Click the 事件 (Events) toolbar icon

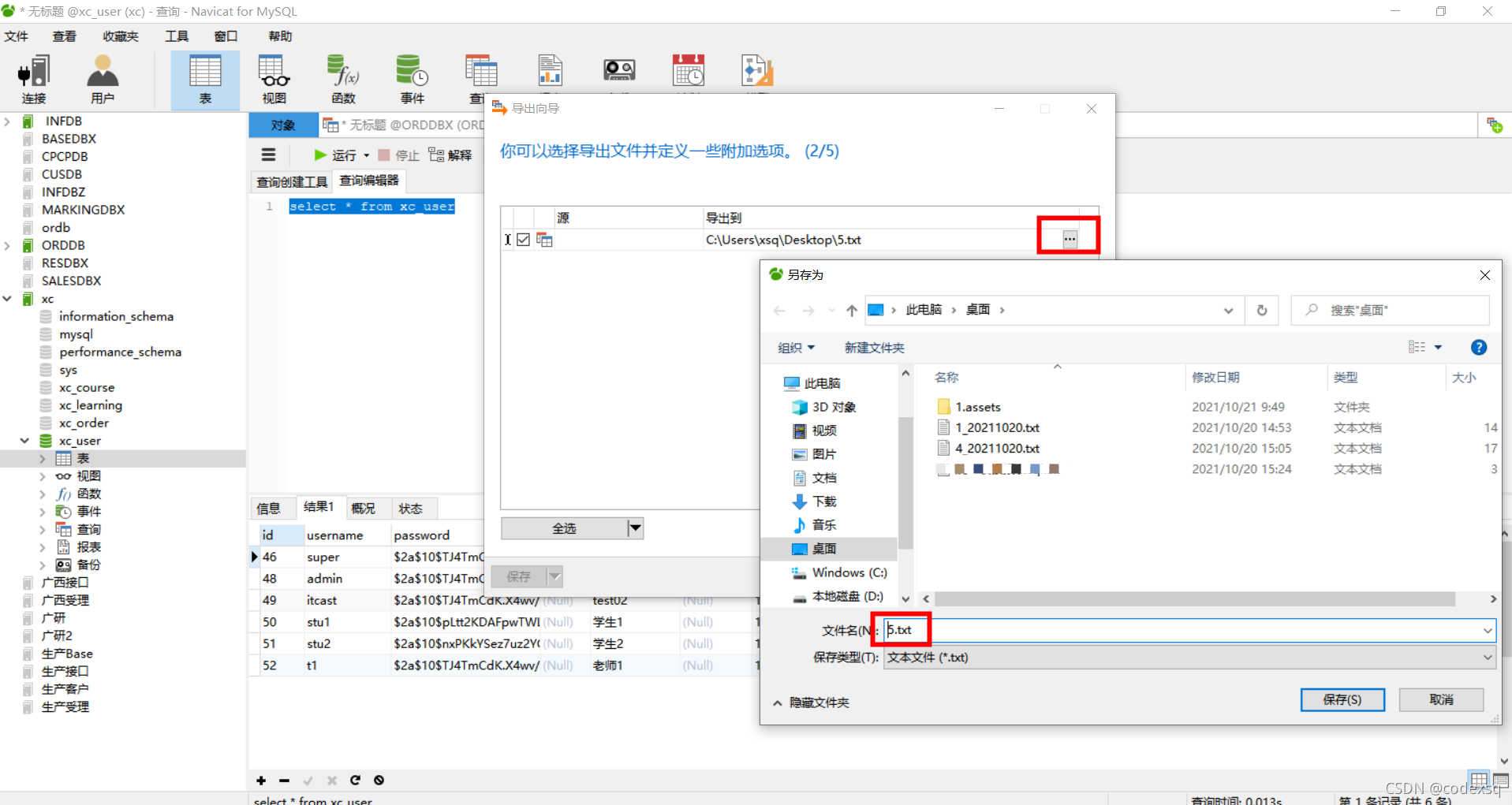click(412, 78)
